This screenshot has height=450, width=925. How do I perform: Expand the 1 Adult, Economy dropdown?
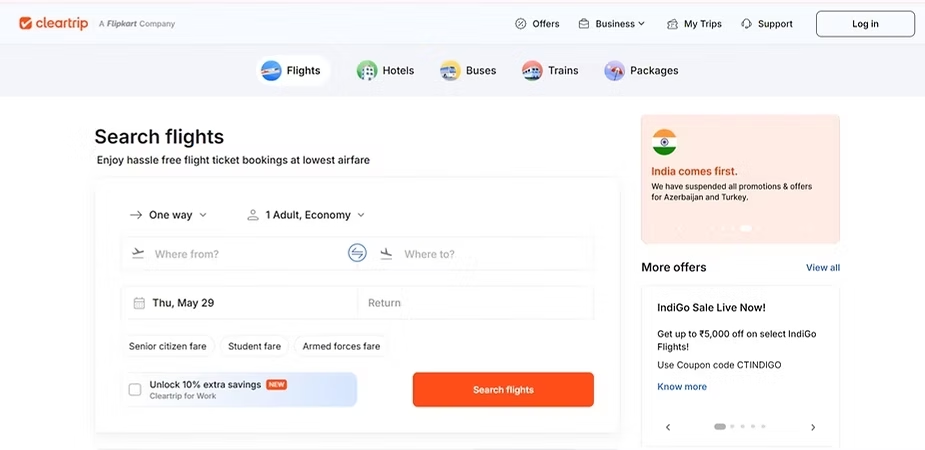306,215
